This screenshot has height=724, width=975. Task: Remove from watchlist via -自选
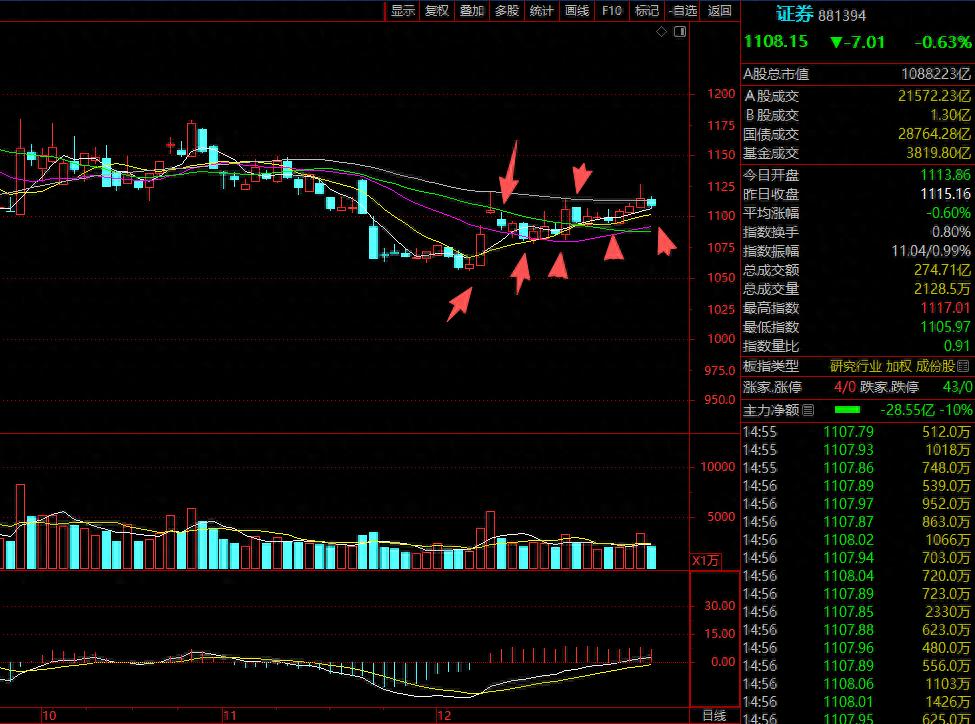(x=683, y=11)
